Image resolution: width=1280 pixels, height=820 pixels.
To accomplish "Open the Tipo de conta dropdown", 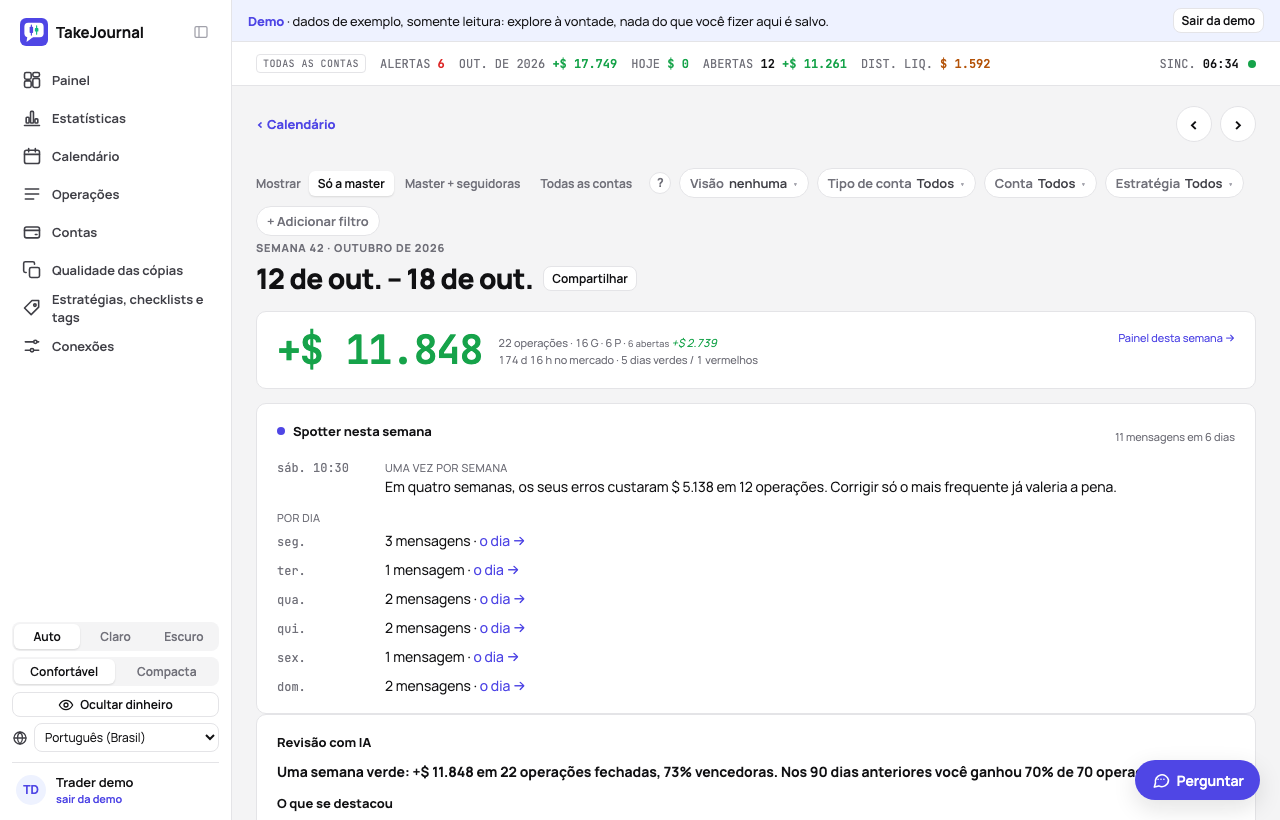I will 896,183.
